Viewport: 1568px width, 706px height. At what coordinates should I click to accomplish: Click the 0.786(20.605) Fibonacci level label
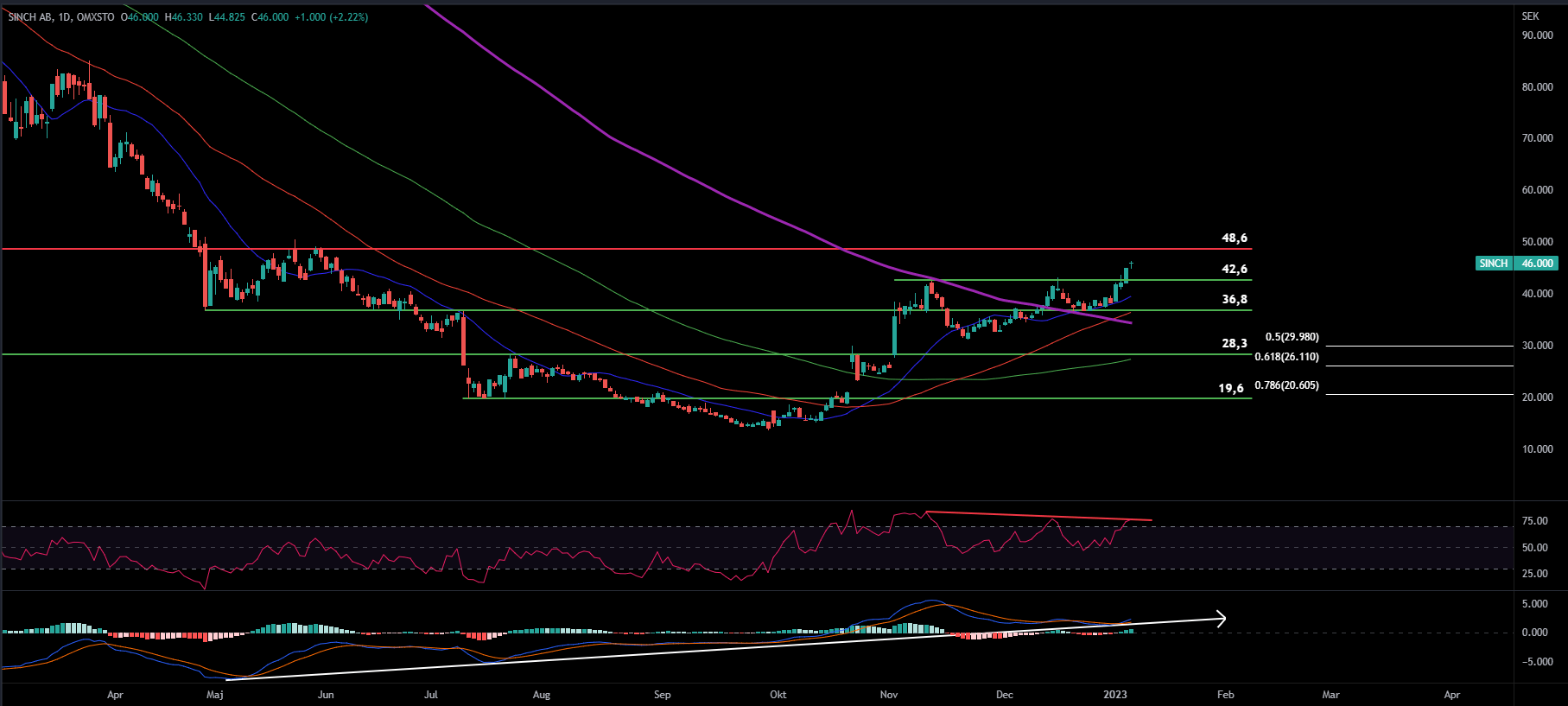click(x=1286, y=386)
